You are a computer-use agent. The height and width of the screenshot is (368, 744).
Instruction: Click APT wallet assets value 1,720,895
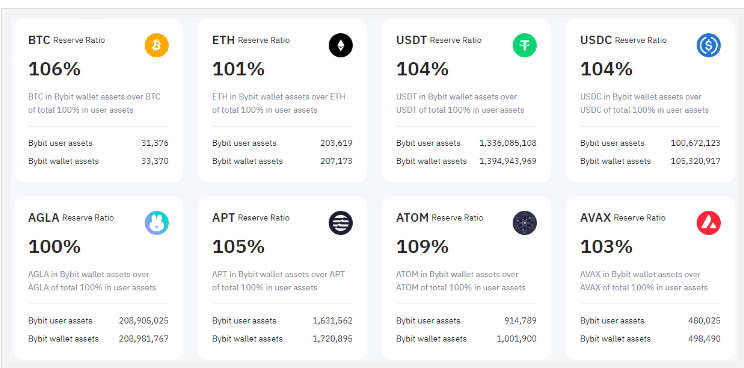tap(333, 339)
